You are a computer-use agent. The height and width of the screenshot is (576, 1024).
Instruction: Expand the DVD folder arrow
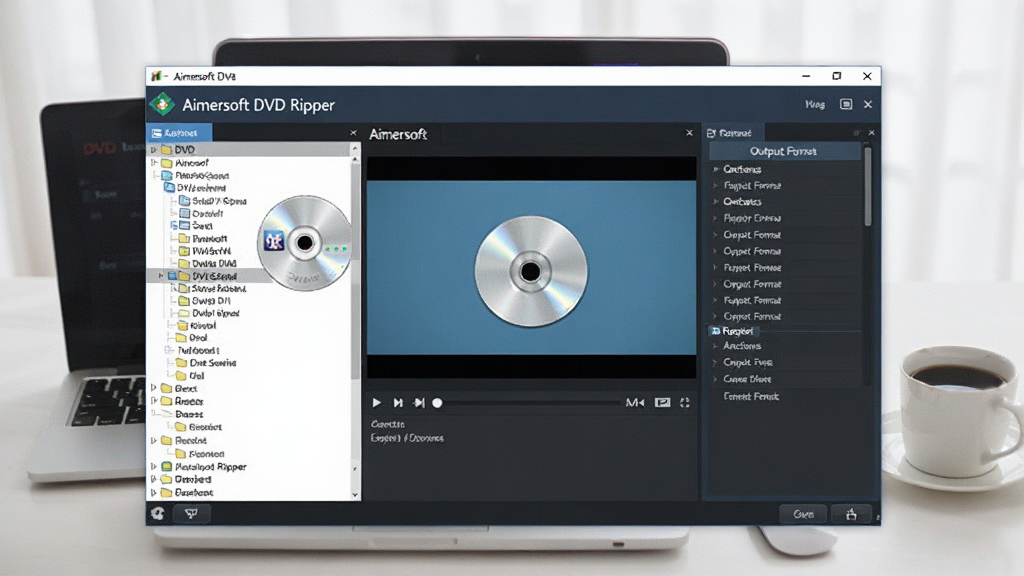pos(153,150)
